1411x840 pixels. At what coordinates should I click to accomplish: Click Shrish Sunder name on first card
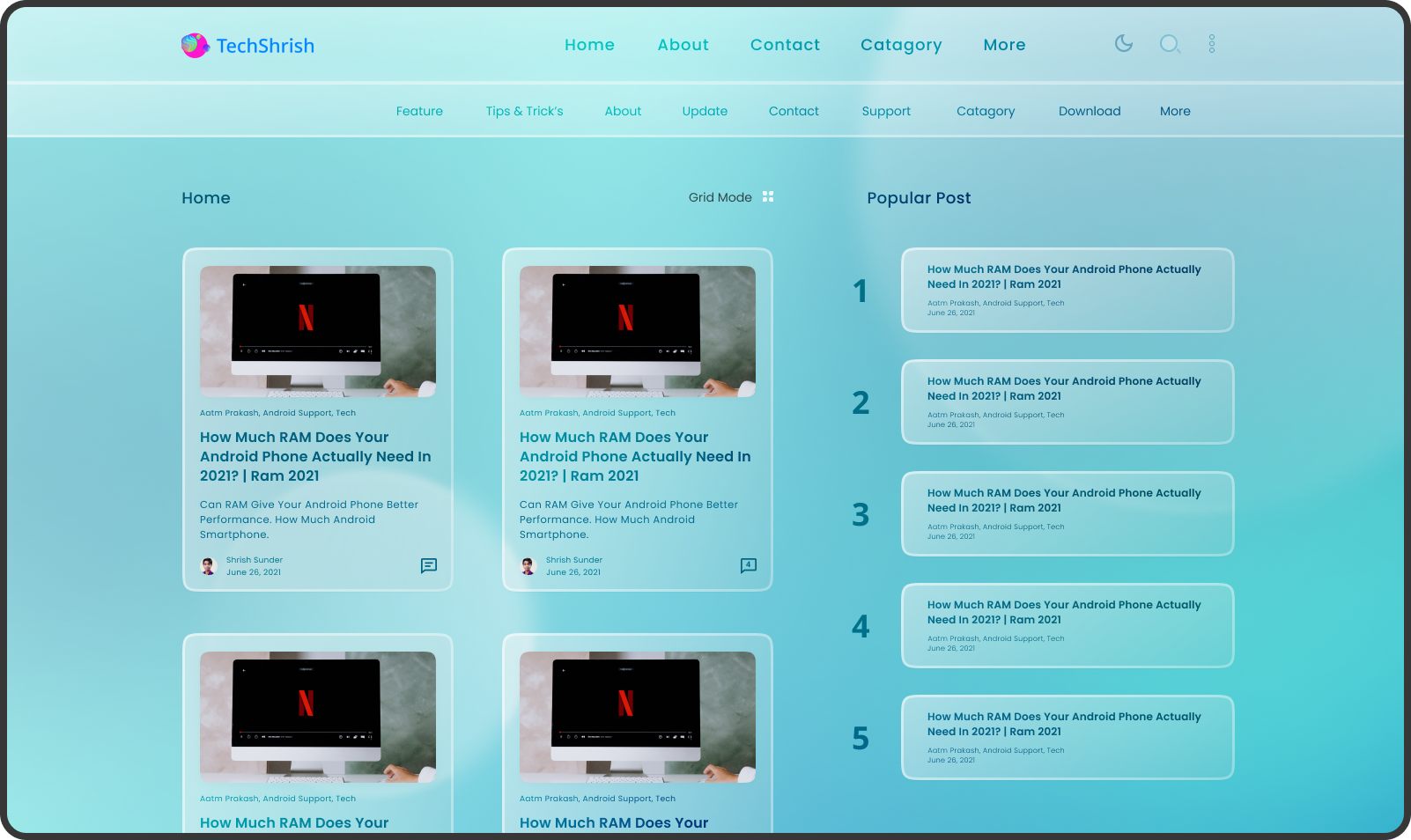(255, 560)
